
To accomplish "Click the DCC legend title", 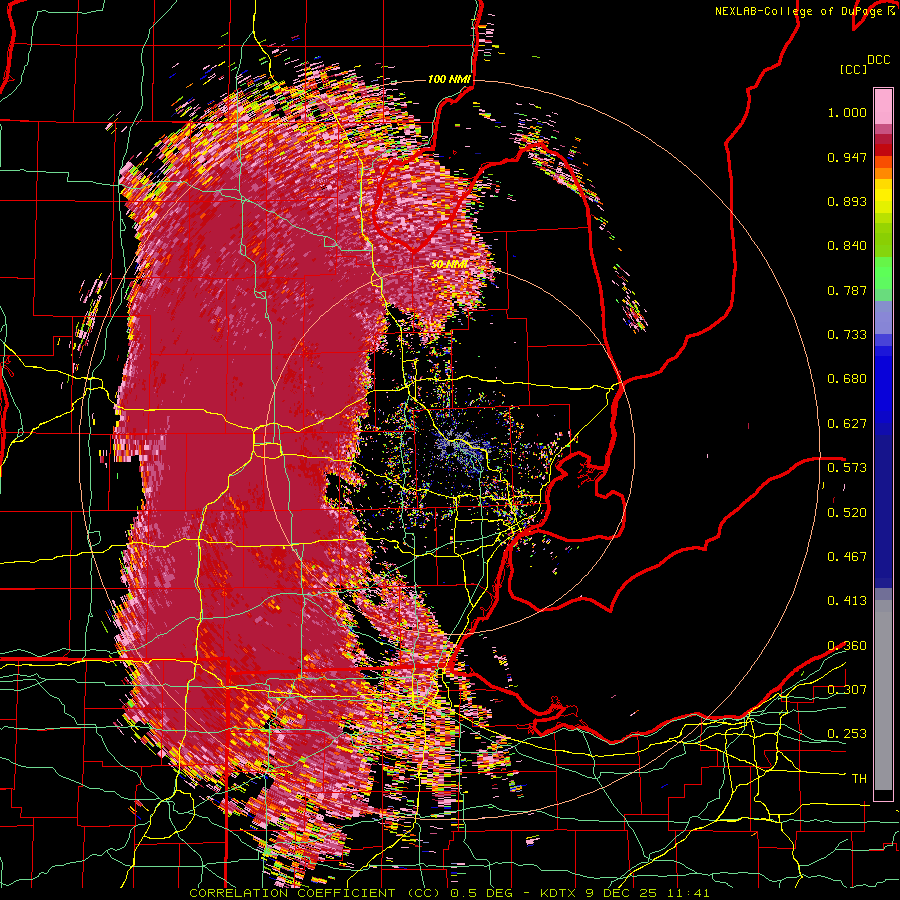I will (879, 60).
